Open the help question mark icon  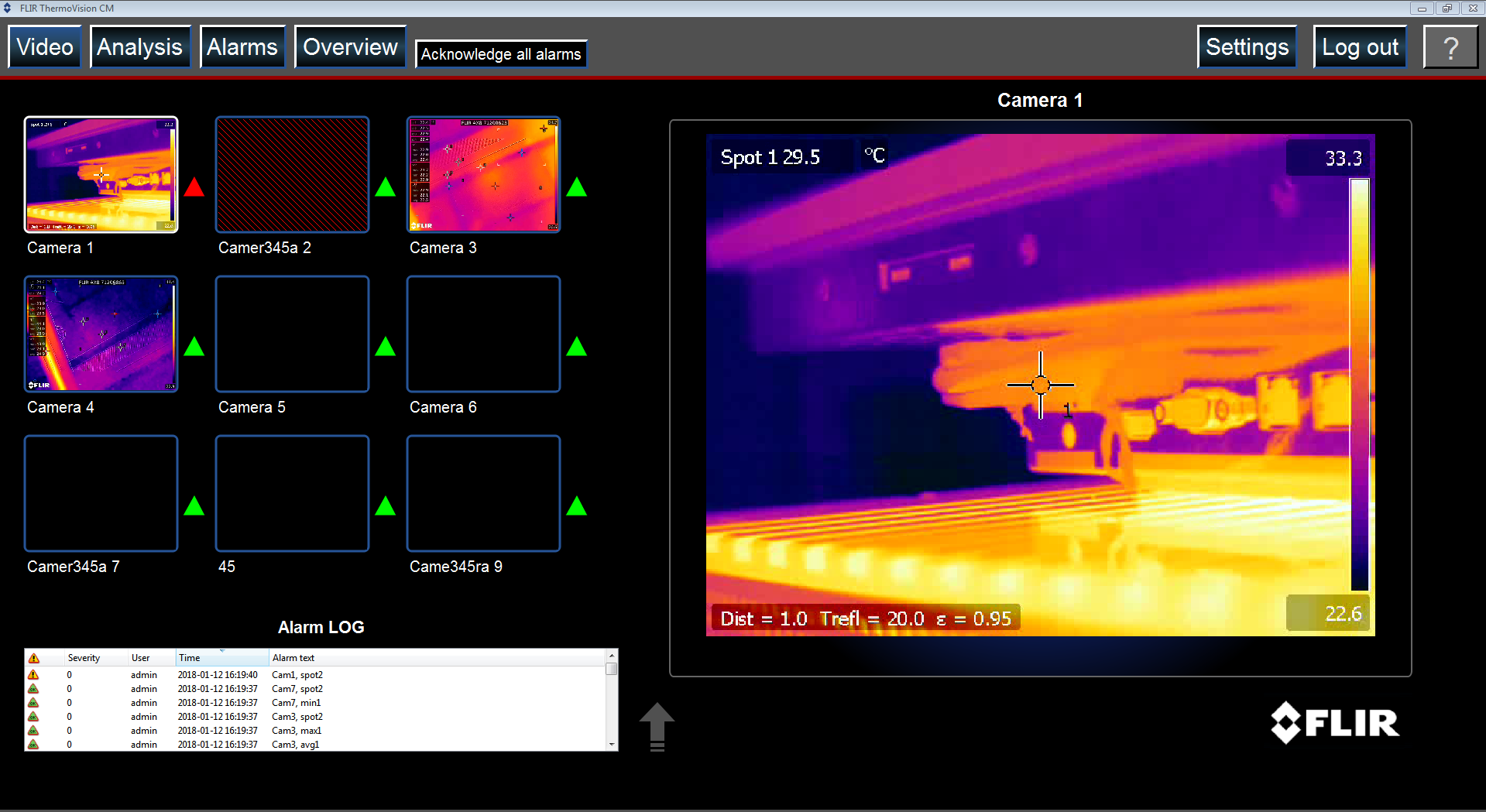click(1451, 46)
